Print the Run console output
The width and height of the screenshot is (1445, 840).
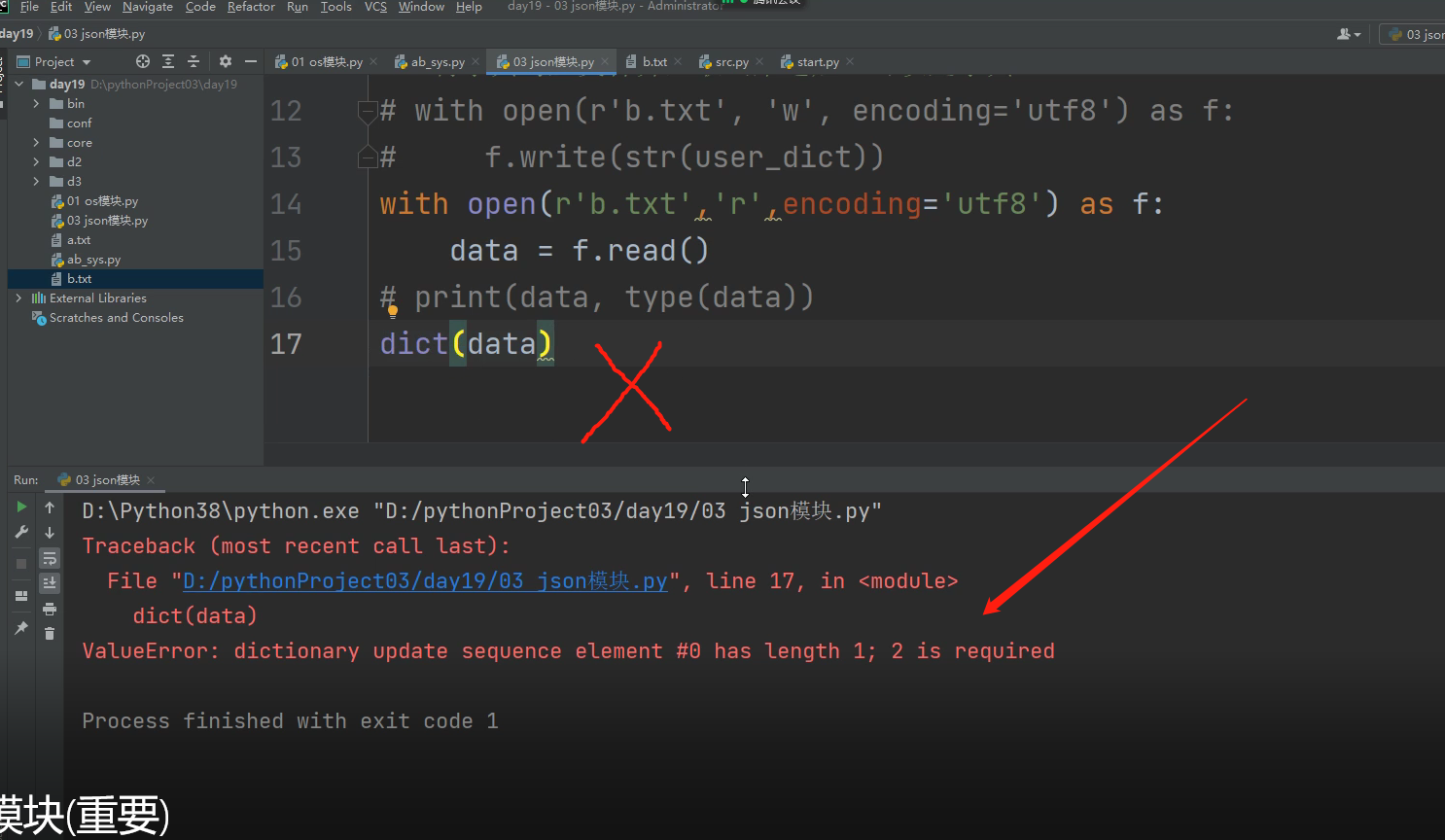point(50,609)
